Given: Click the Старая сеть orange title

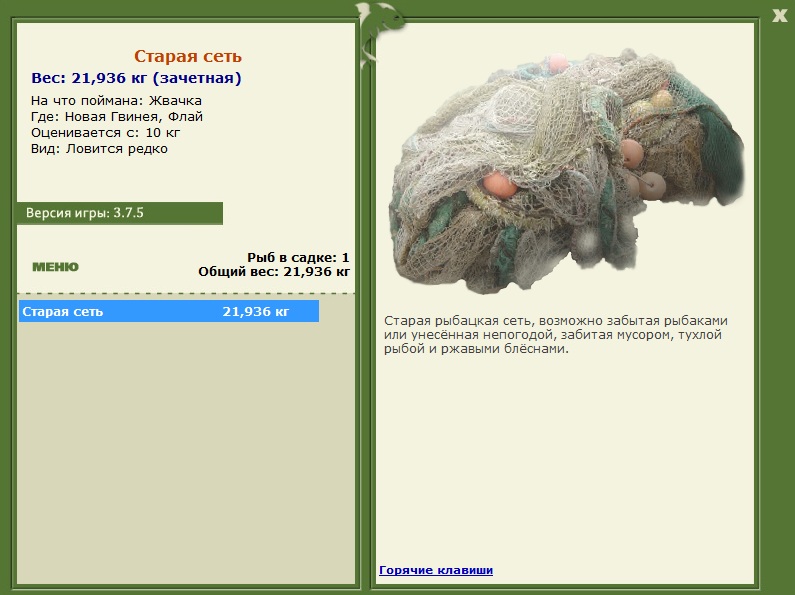Looking at the screenshot, I should pyautogui.click(x=188, y=56).
